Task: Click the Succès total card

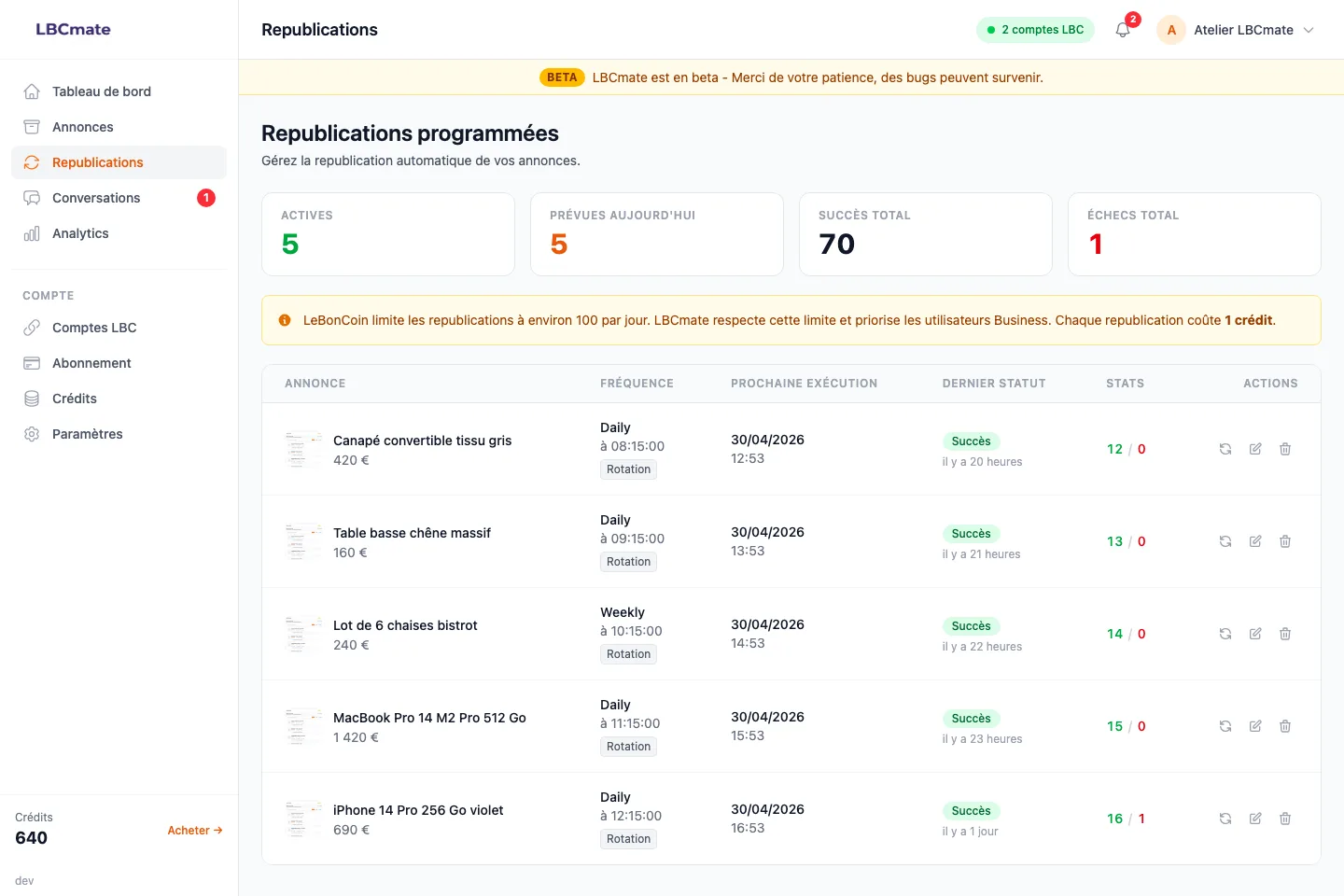Action: [x=926, y=234]
